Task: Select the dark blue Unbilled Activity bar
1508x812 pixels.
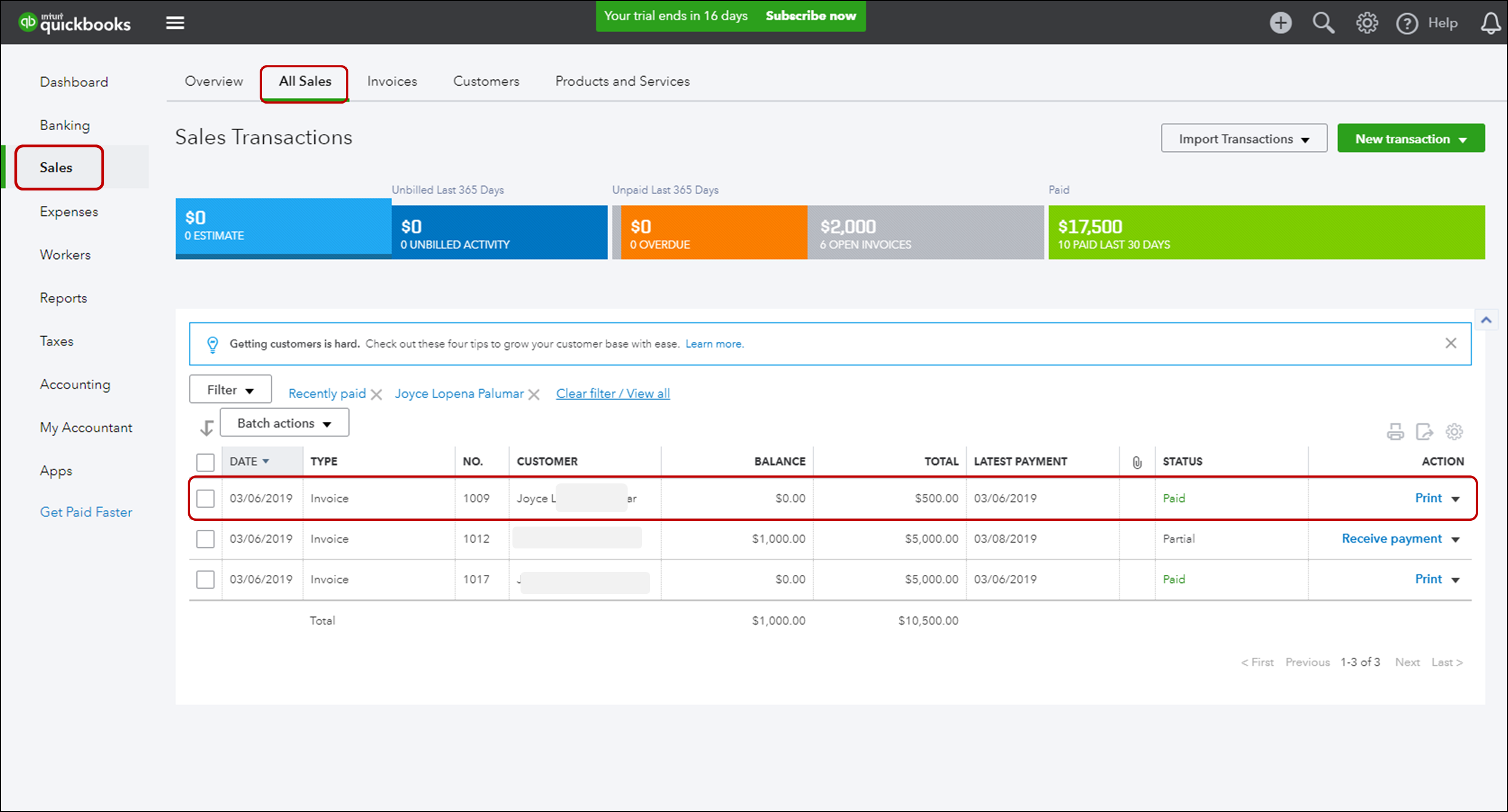Action: (499, 232)
